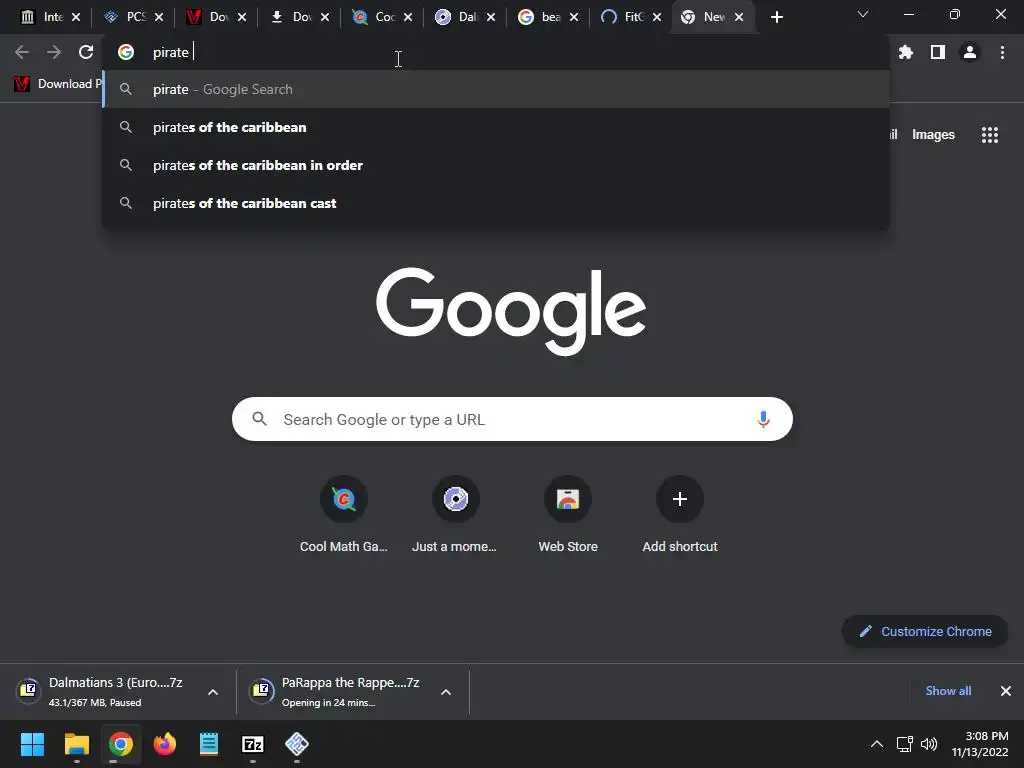Open a new tab with plus button

(x=776, y=18)
